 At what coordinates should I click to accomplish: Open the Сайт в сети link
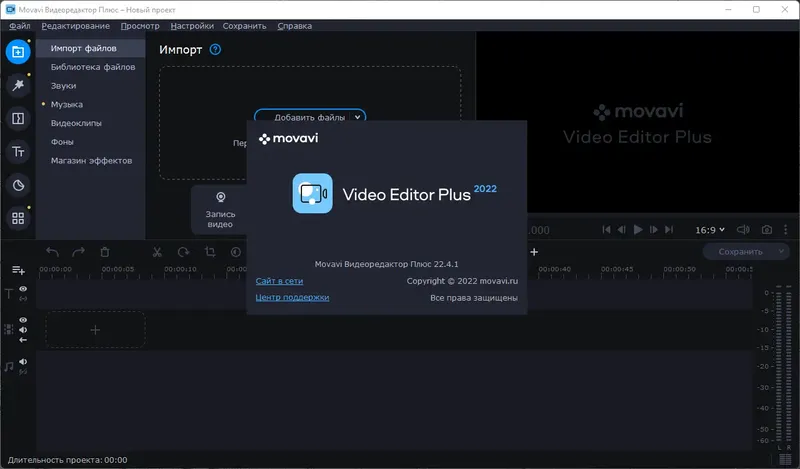[279, 281]
